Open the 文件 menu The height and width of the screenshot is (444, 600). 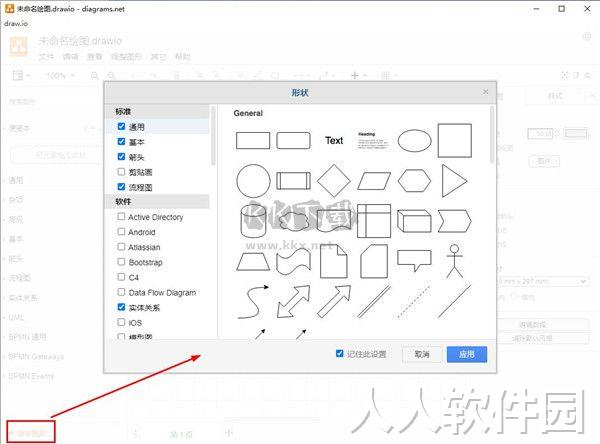click(x=47, y=57)
